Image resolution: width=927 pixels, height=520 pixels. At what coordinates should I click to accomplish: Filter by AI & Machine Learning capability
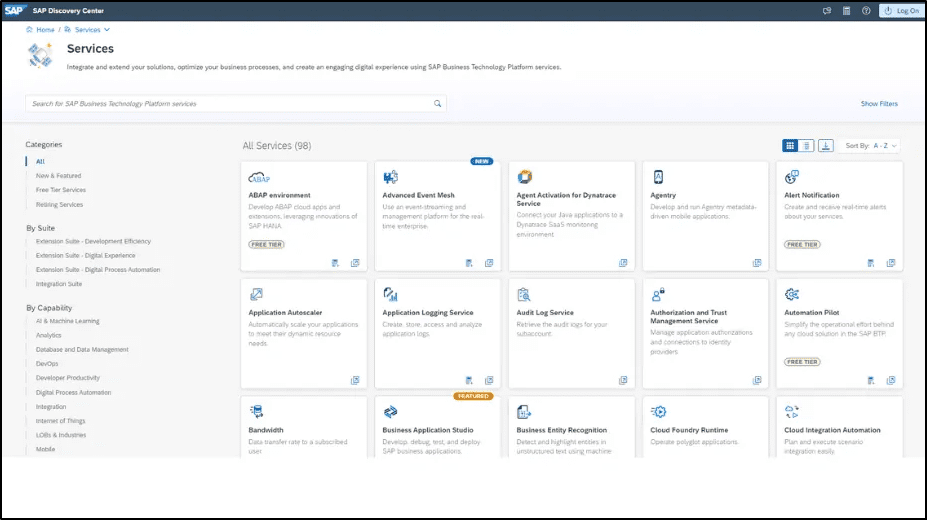67,321
